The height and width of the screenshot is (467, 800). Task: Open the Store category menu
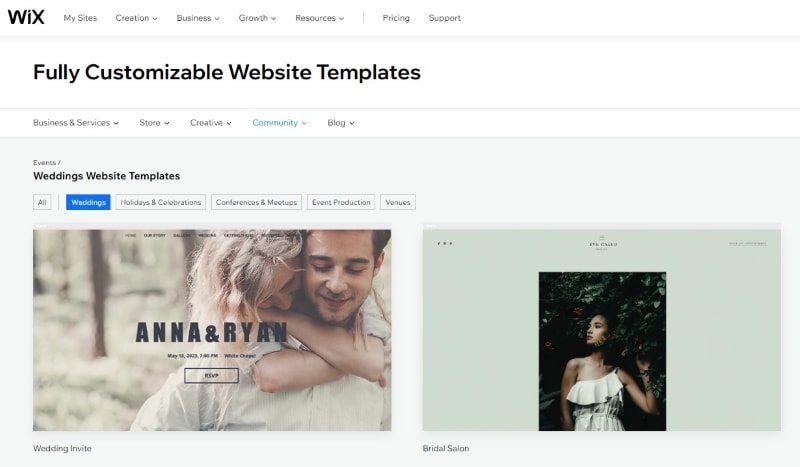click(x=154, y=122)
